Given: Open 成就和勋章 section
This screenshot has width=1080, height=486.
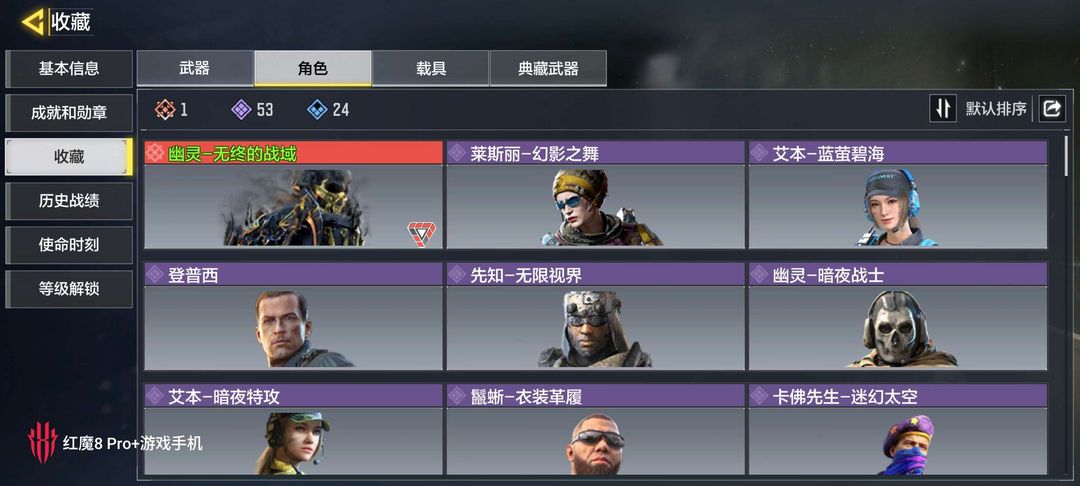Looking at the screenshot, I should pos(69,113).
